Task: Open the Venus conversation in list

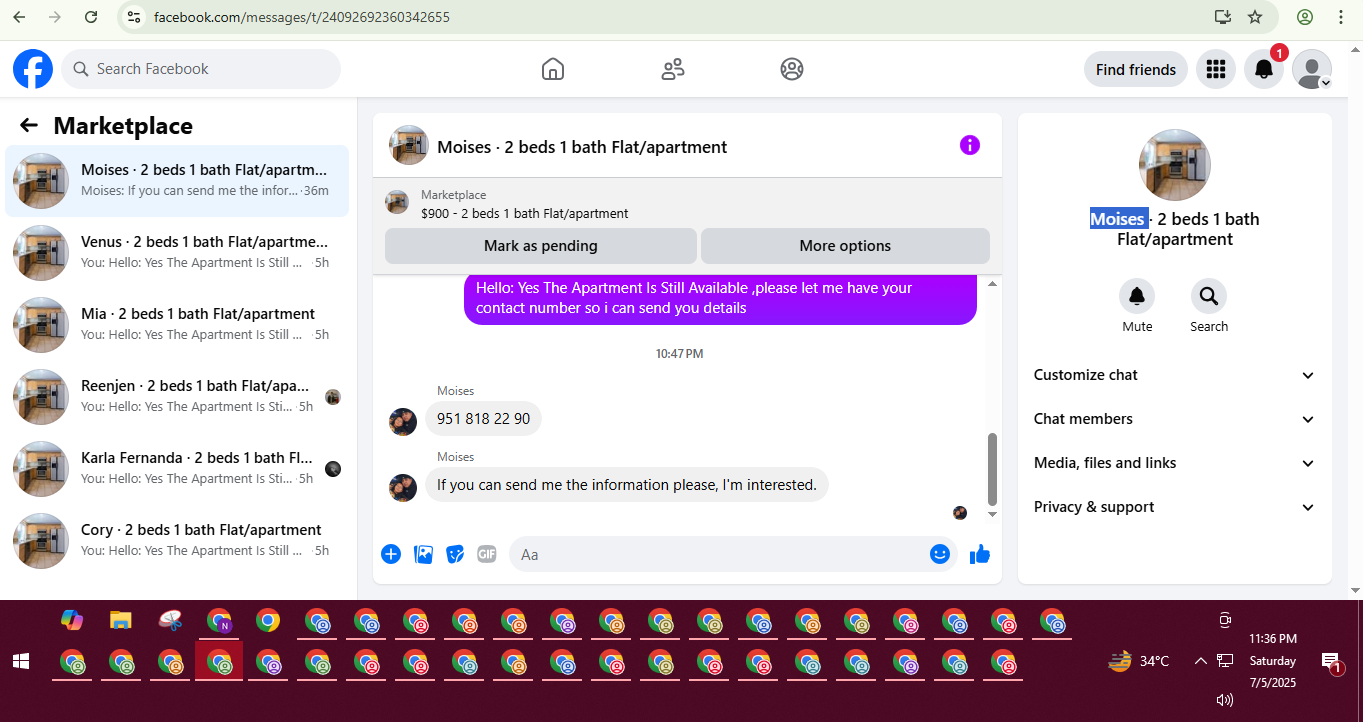Action: point(177,253)
